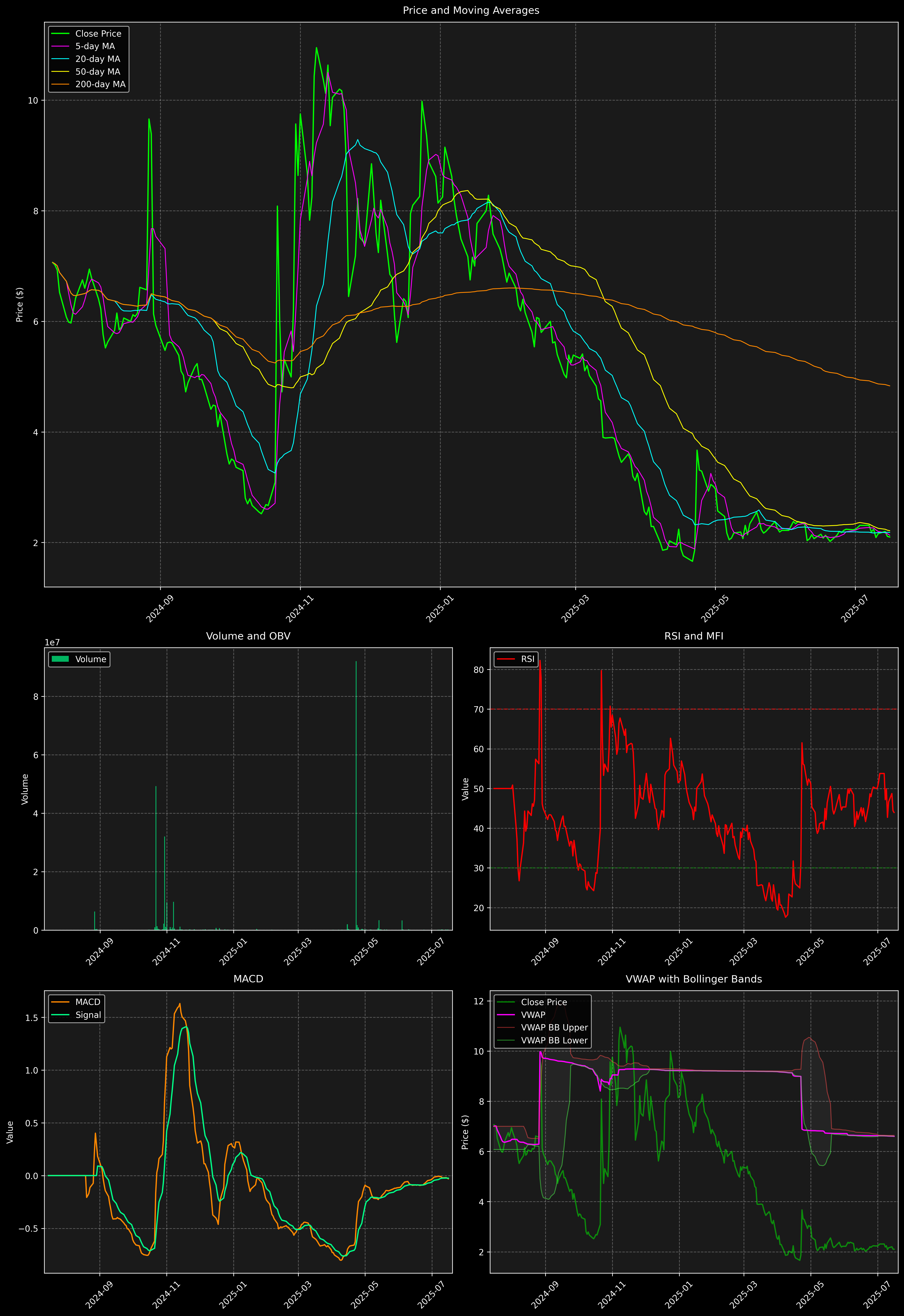The image size is (904, 1316).
Task: Click the "RSI" legend label
Action: click(x=528, y=659)
